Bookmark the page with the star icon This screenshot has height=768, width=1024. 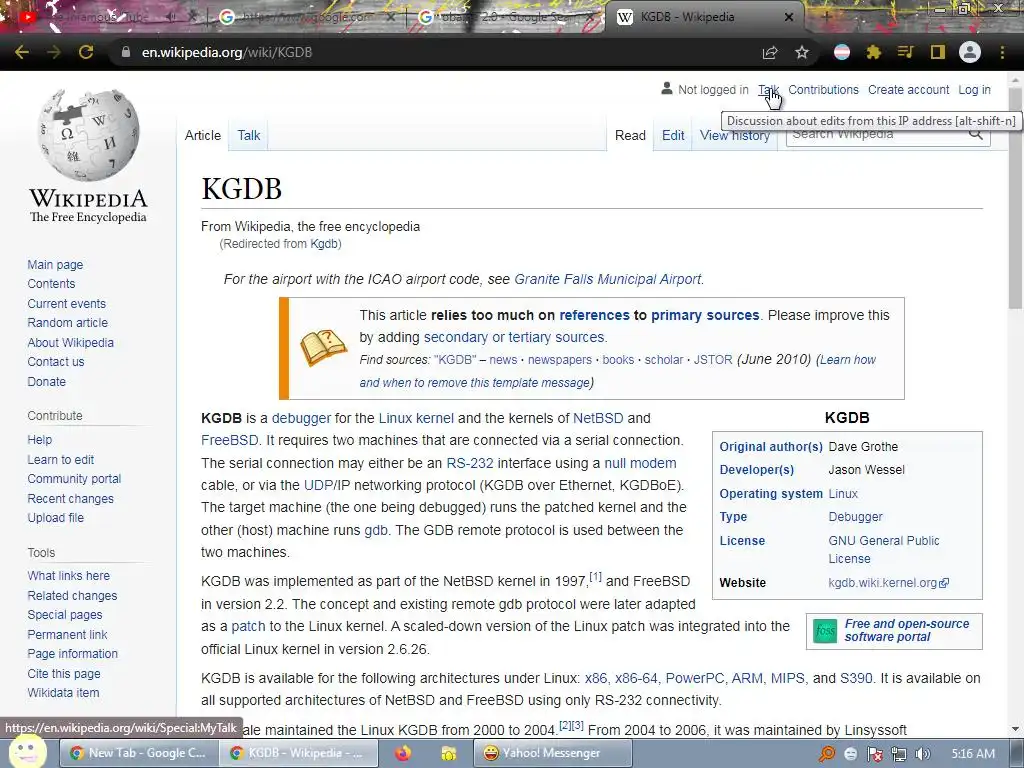[x=802, y=52]
